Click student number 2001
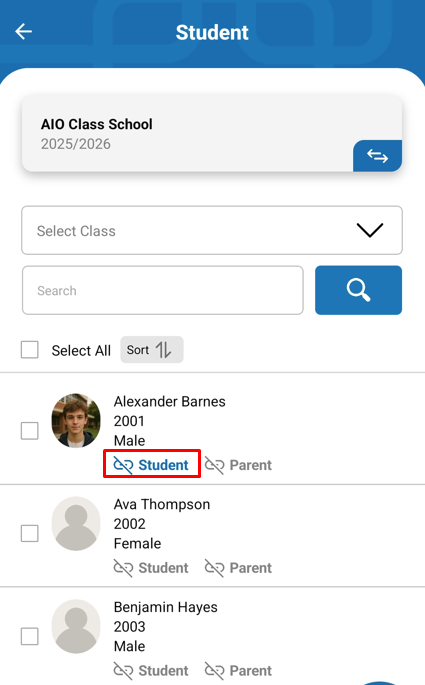 [x=129, y=421]
